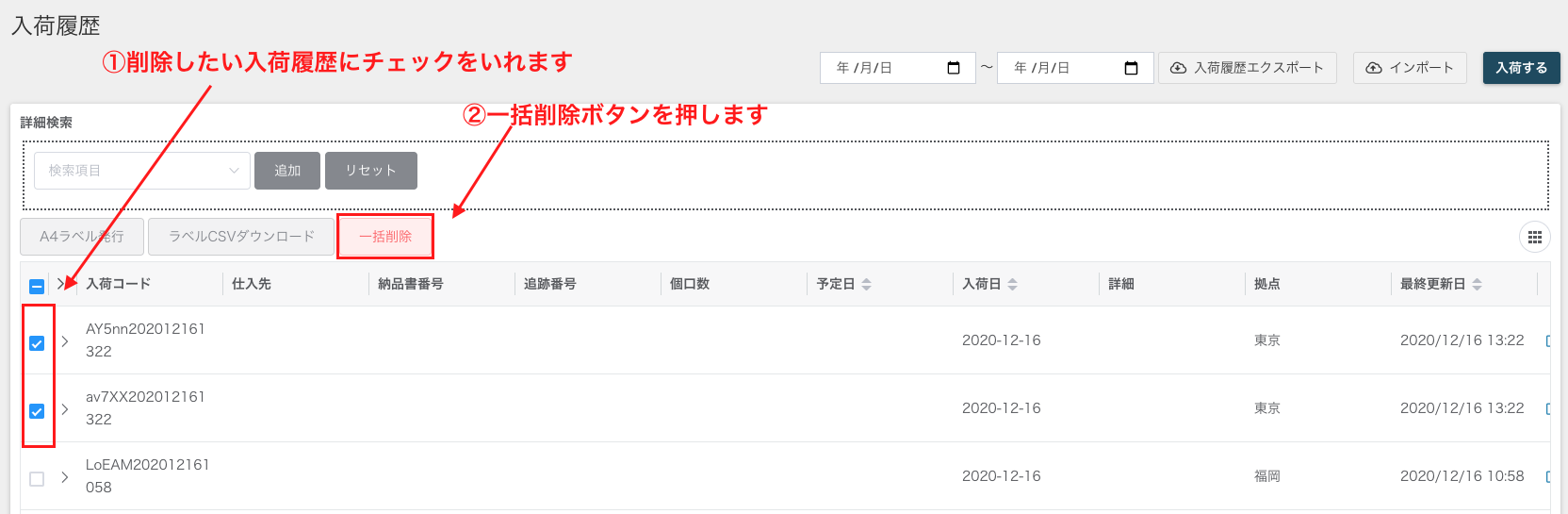Sort by 最終更新日 column arrows
Image resolution: width=1568 pixels, height=514 pixels.
tap(1478, 284)
